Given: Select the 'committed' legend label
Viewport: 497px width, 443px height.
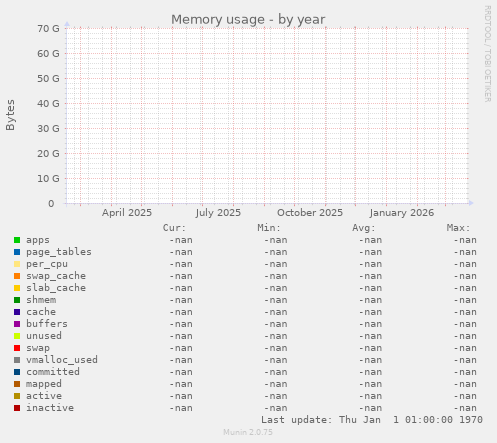Looking at the screenshot, I should click(53, 372).
